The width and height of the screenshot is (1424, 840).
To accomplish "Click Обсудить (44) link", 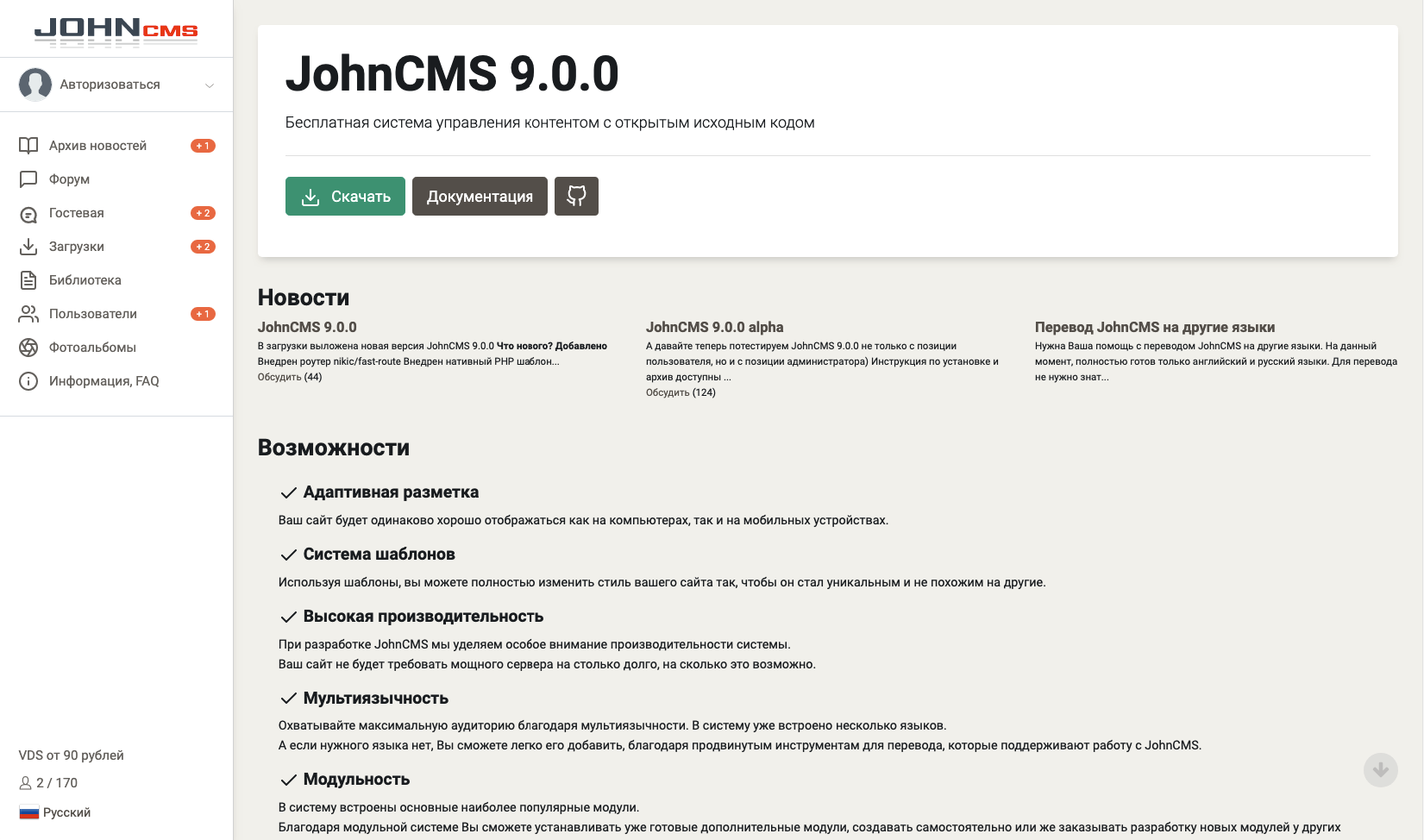I will point(290,377).
